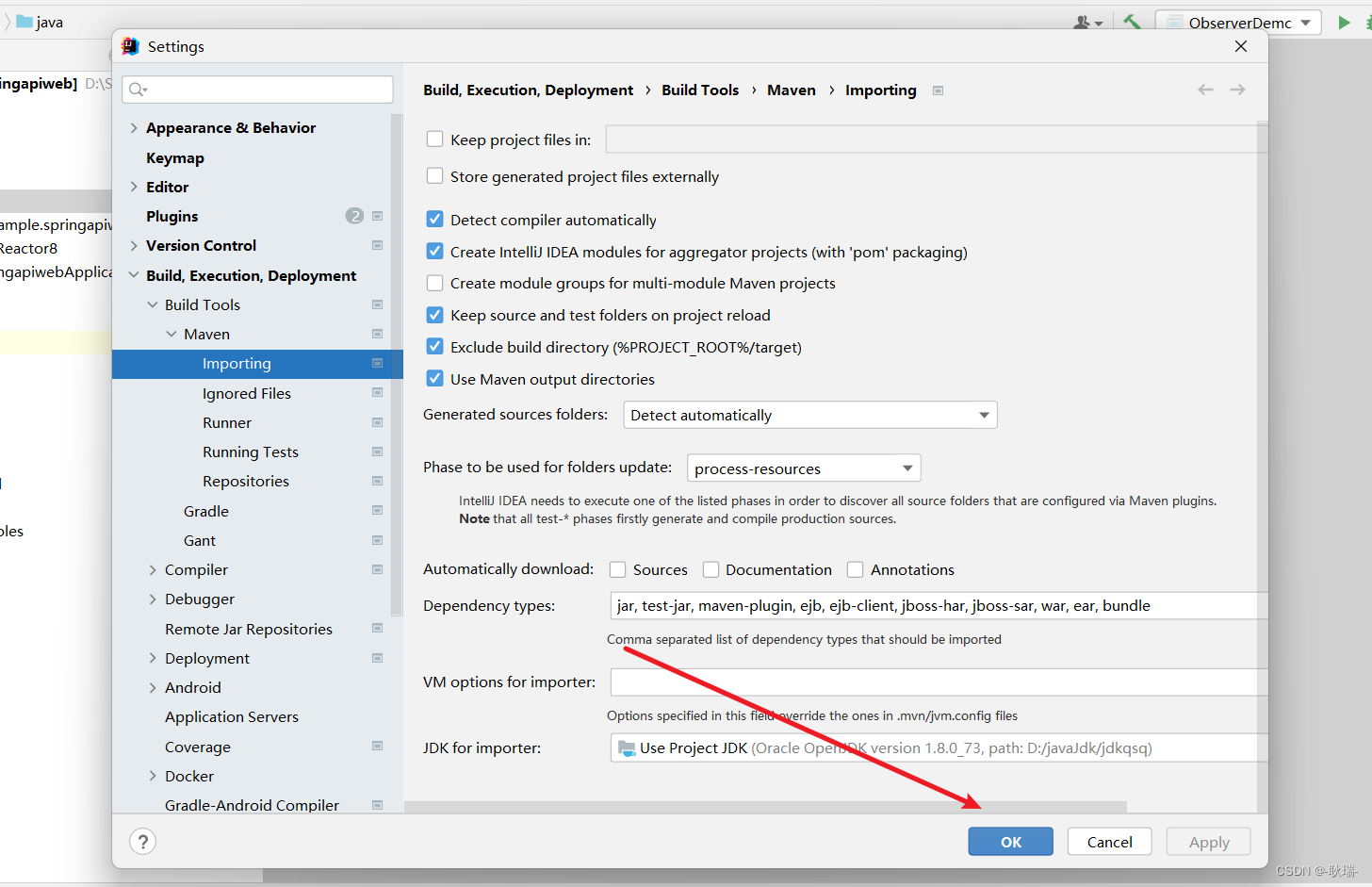Toggle Create IntelliJ IDEA modules for aggregator projects

coord(434,251)
